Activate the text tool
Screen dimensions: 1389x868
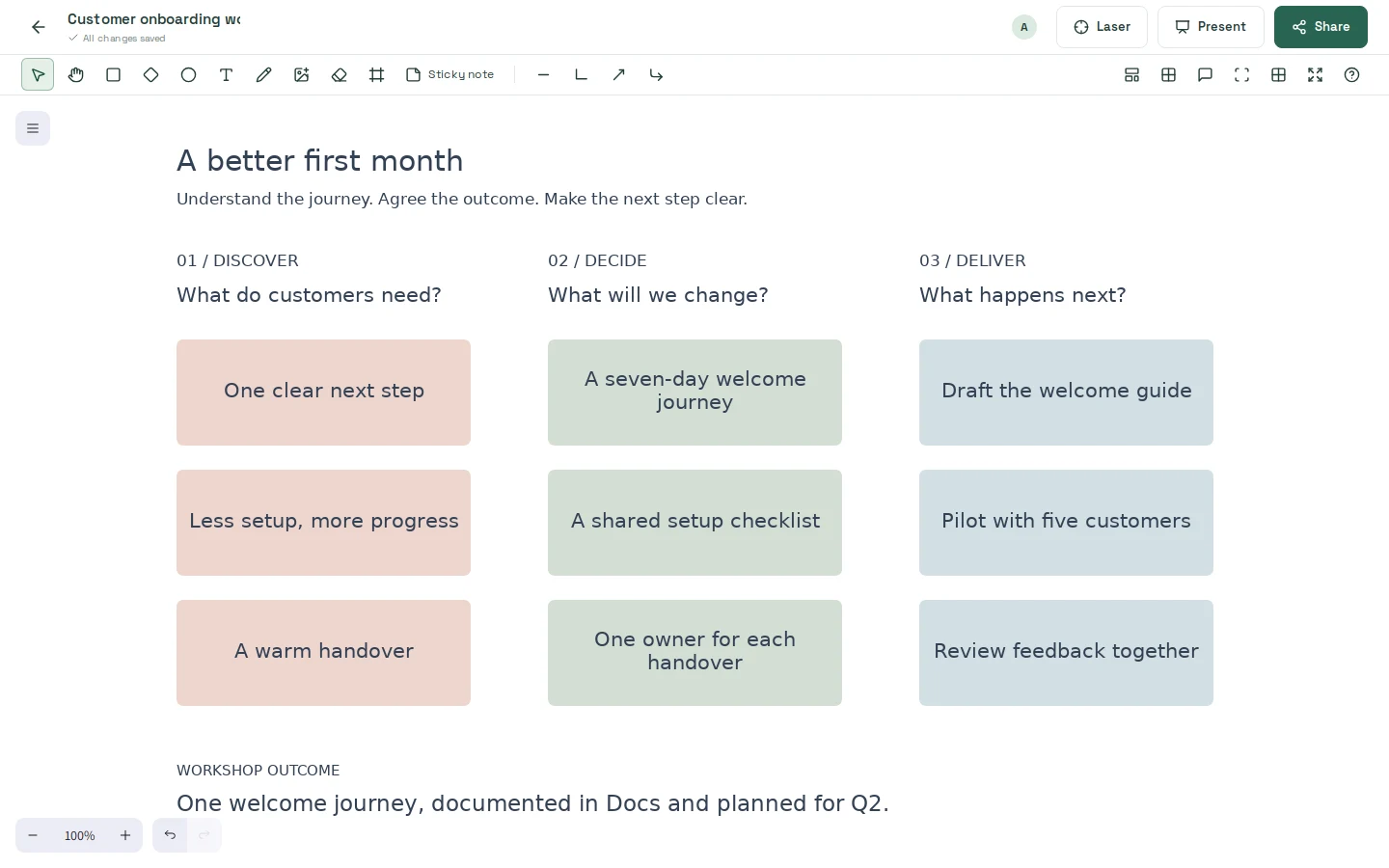(226, 74)
